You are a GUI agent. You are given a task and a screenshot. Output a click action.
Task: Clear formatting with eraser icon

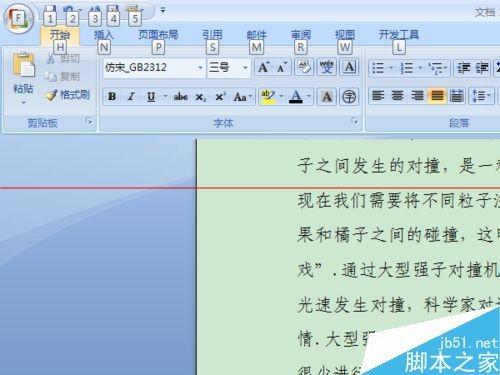tap(304, 67)
